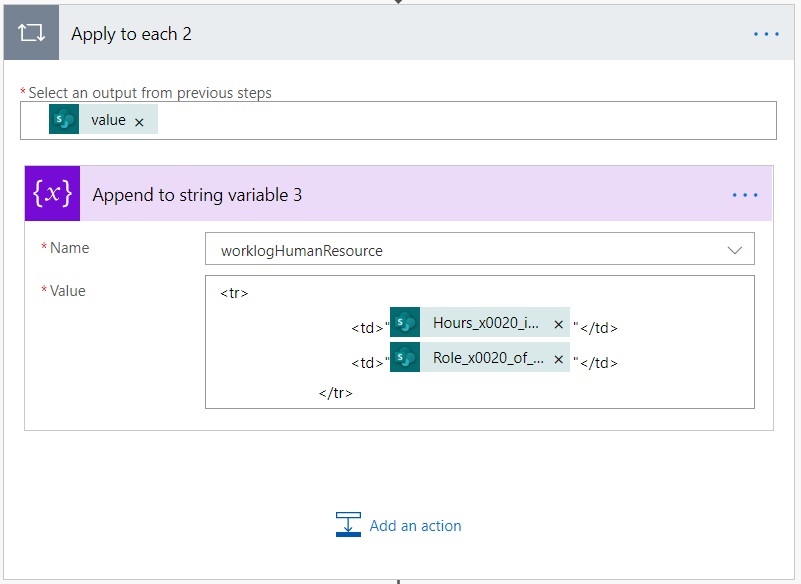
Task: Click the Add an action icon
Action: [x=348, y=525]
